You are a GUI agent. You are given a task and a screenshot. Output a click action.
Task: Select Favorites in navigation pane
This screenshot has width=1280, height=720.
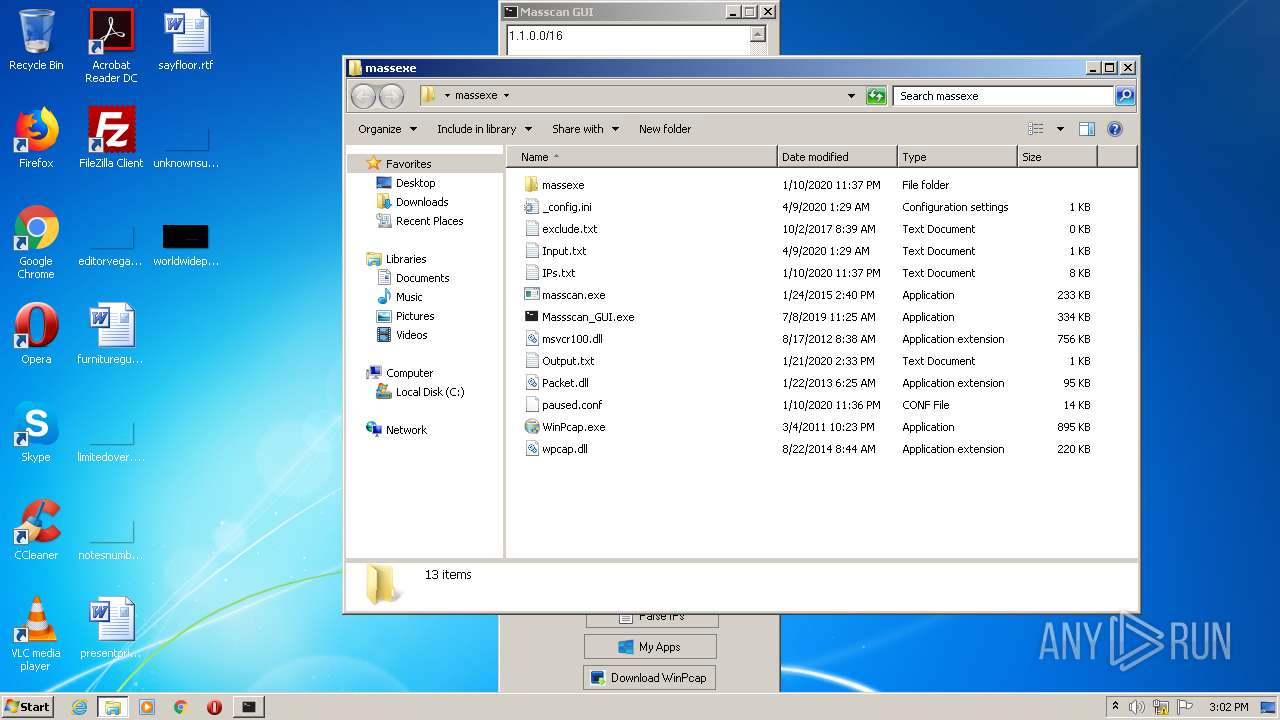coord(408,164)
